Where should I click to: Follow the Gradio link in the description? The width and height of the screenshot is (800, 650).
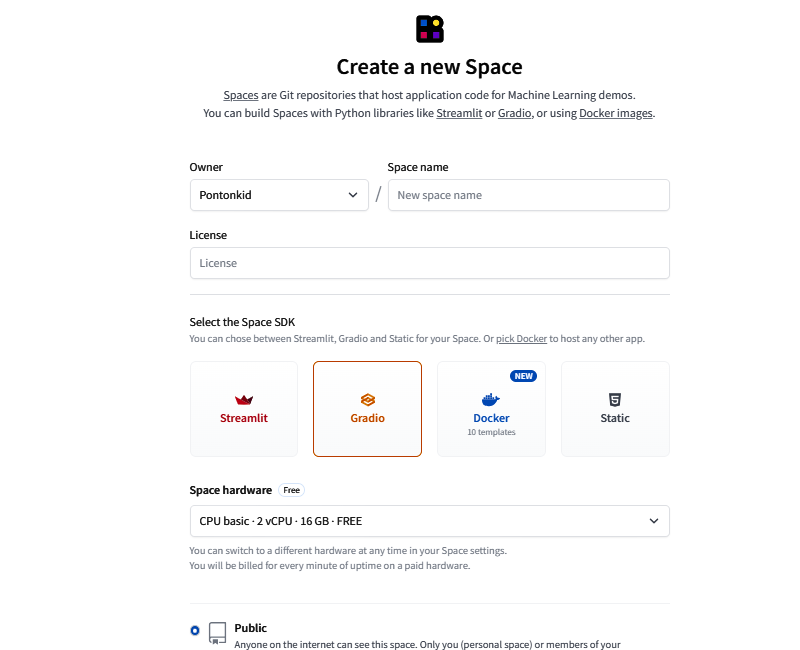pyautogui.click(x=514, y=113)
